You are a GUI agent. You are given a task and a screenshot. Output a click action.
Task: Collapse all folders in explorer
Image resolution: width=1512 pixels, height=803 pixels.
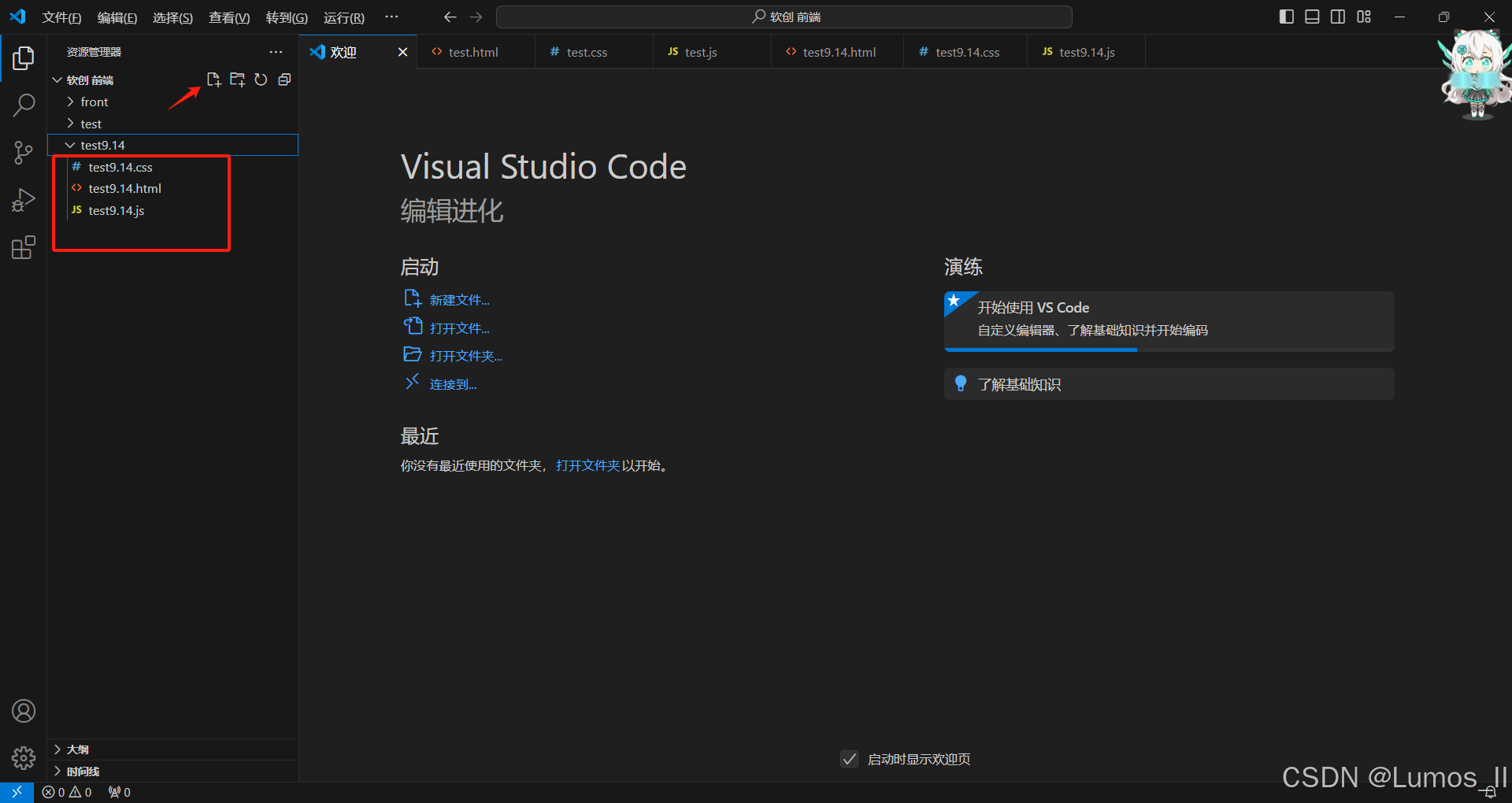[284, 80]
